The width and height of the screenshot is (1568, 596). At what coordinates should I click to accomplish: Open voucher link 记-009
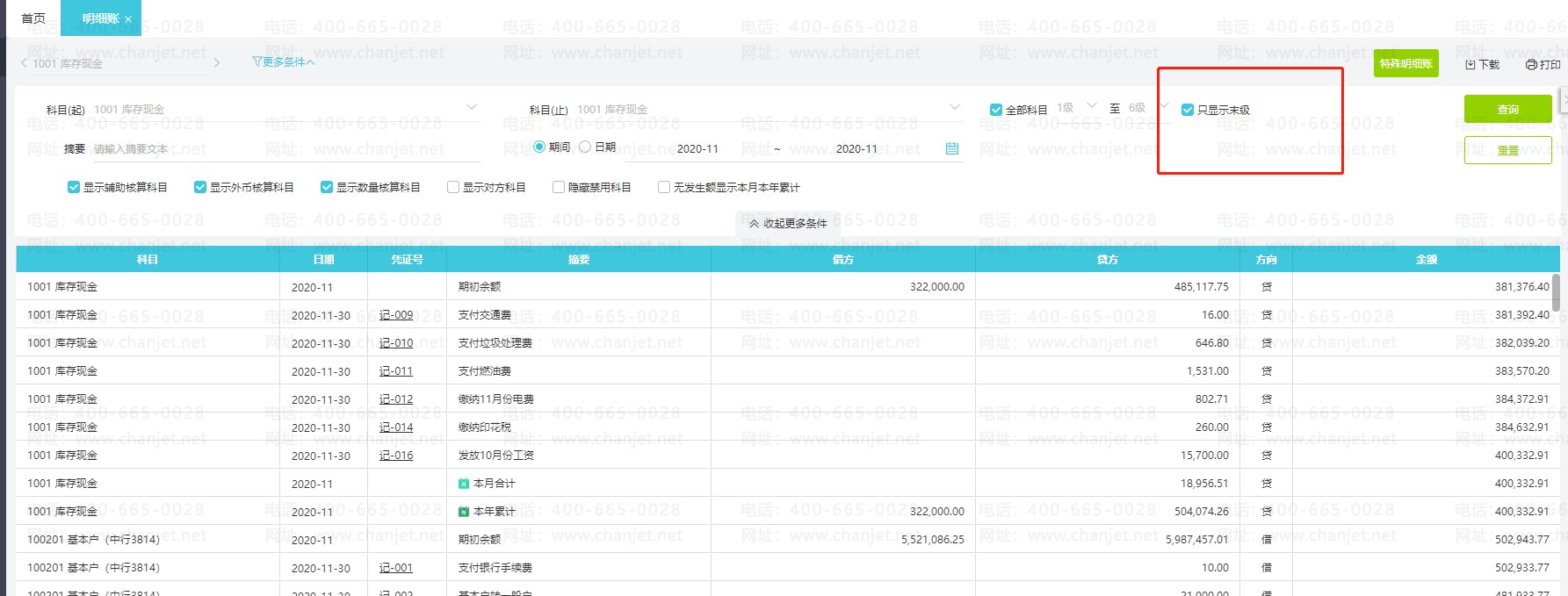396,315
